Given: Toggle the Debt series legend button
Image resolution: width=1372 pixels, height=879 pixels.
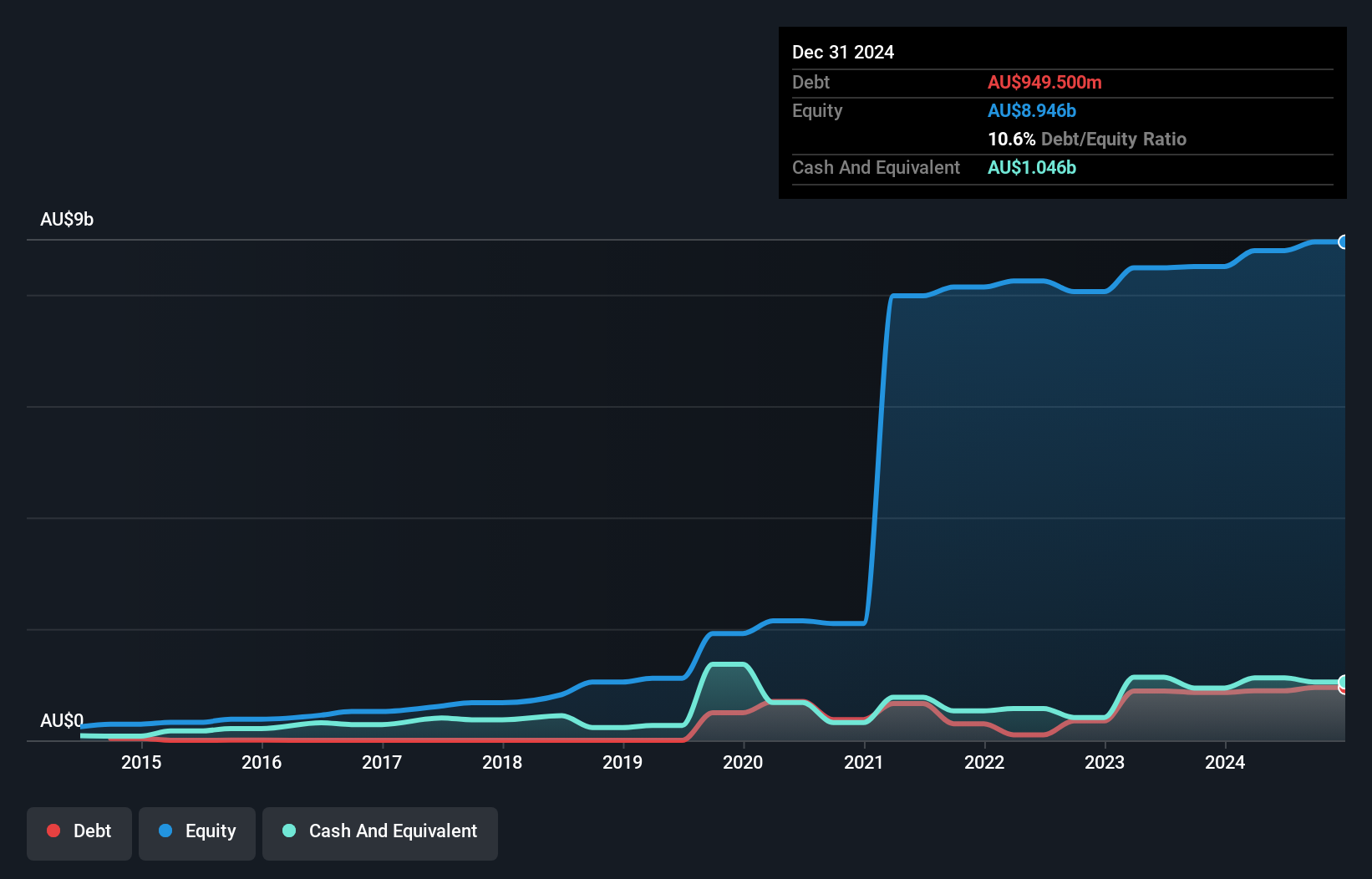Looking at the screenshot, I should 79,833.
